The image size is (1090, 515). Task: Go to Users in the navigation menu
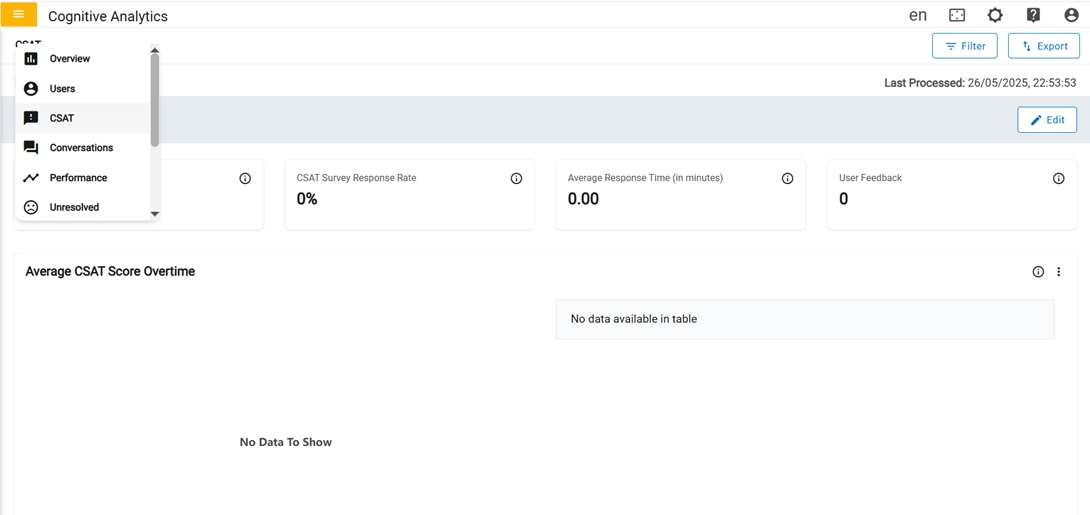tap(62, 89)
